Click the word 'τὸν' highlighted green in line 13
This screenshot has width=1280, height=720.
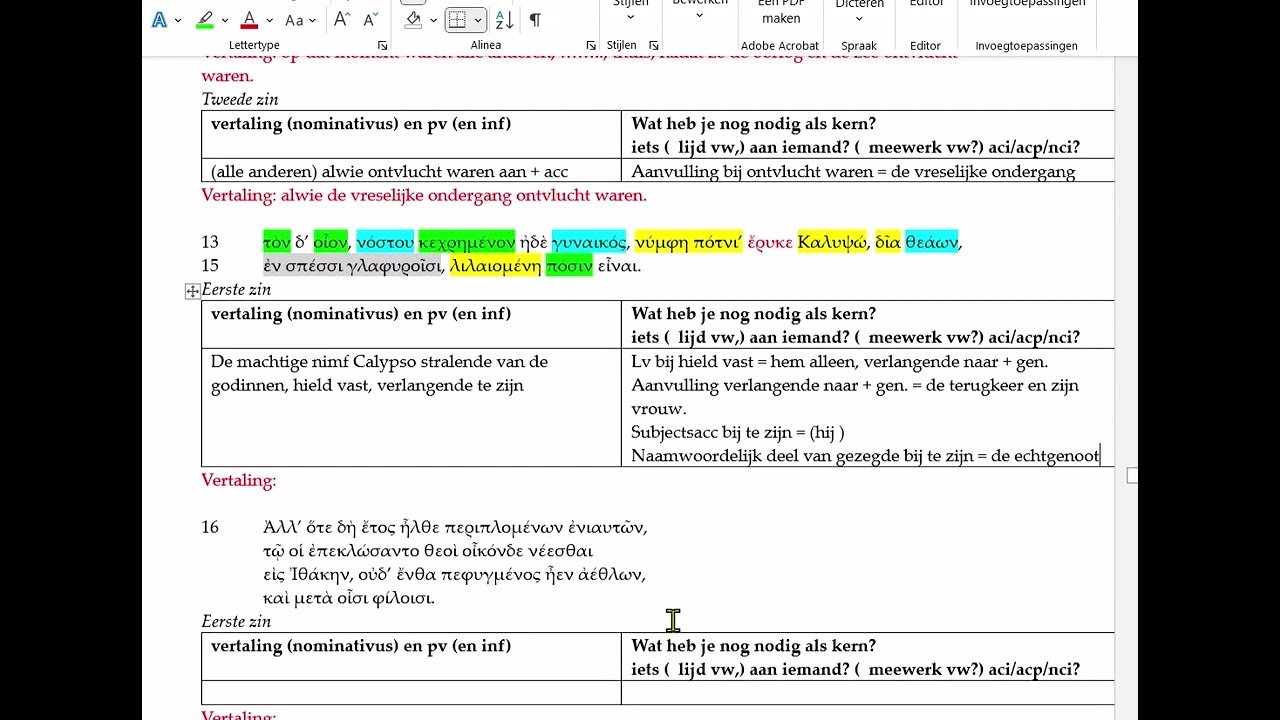(x=277, y=242)
